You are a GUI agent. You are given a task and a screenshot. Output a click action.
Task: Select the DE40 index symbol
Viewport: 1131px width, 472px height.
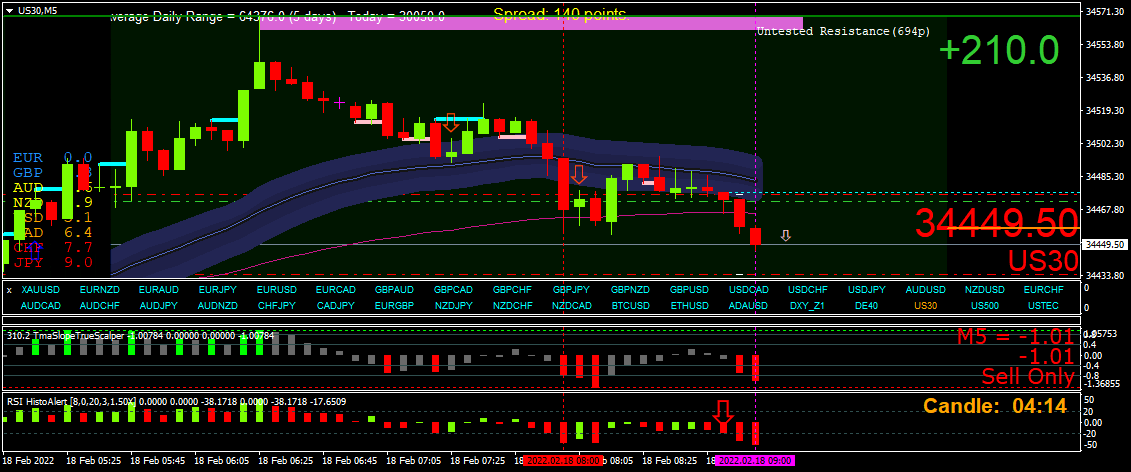867,305
